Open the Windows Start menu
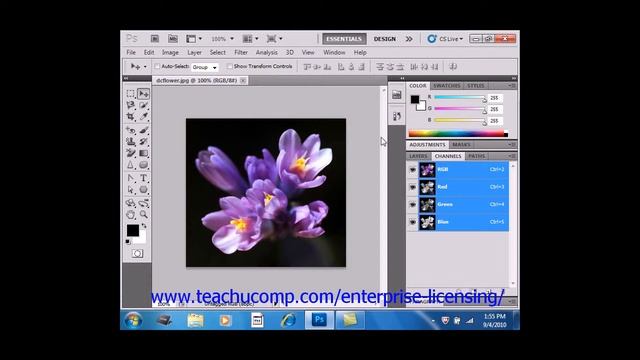This screenshot has width=640, height=360. point(133,320)
